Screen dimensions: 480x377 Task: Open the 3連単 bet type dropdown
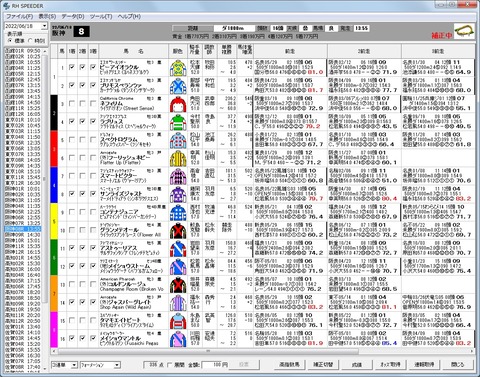point(74,365)
